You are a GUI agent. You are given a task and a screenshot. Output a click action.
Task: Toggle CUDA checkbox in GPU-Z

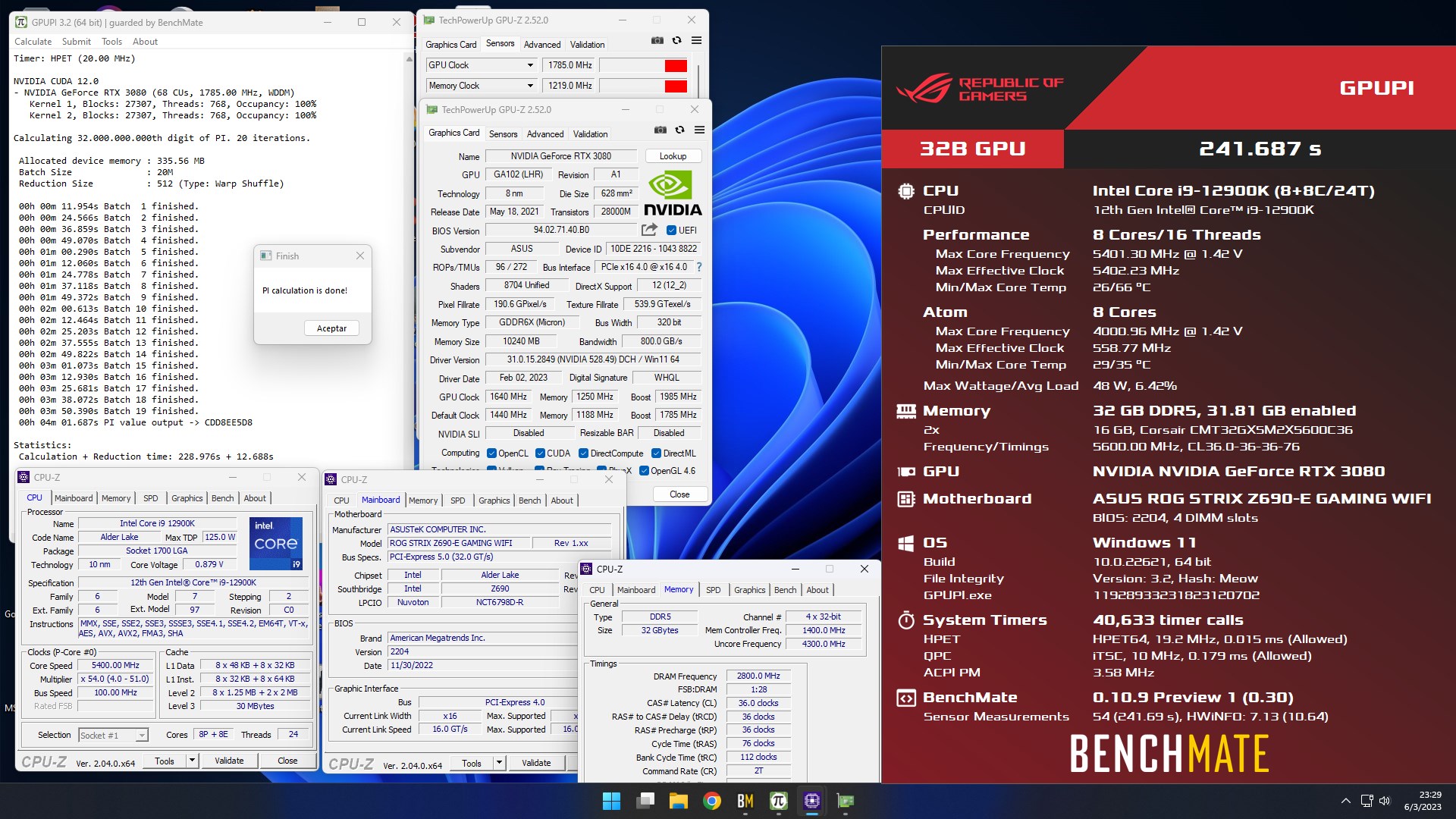tap(540, 453)
